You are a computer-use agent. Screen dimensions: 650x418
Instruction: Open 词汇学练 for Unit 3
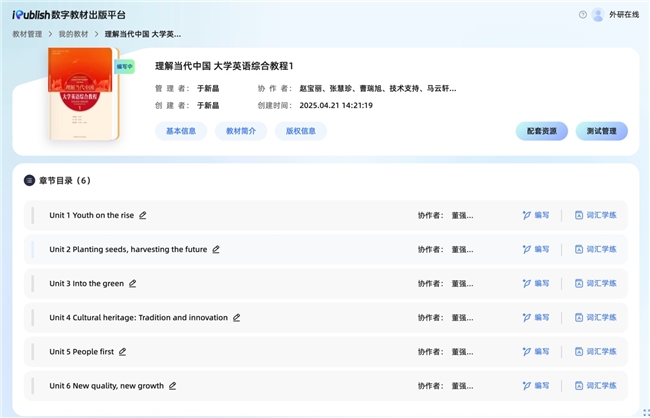tap(596, 284)
